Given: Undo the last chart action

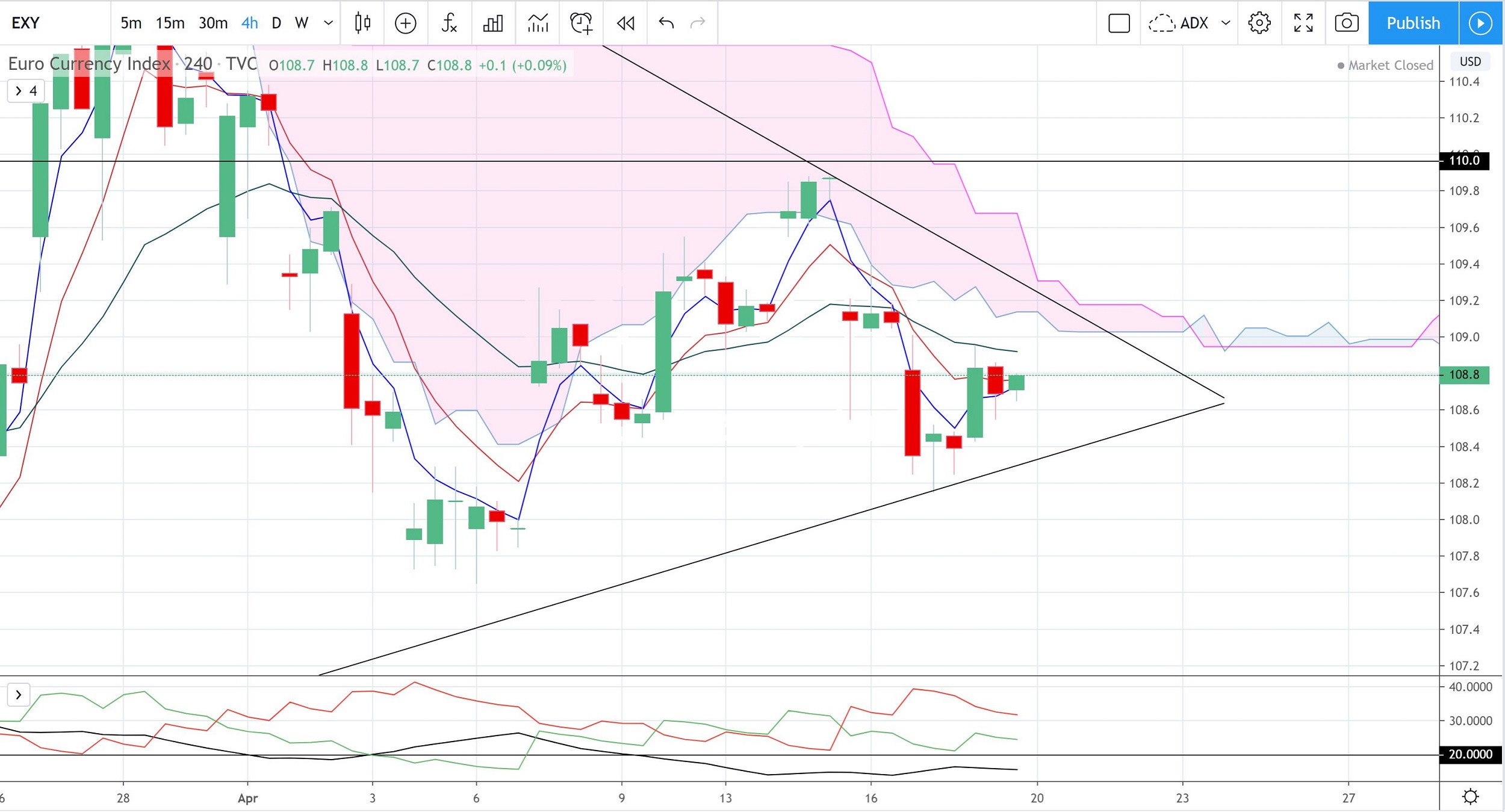Looking at the screenshot, I should point(666,23).
